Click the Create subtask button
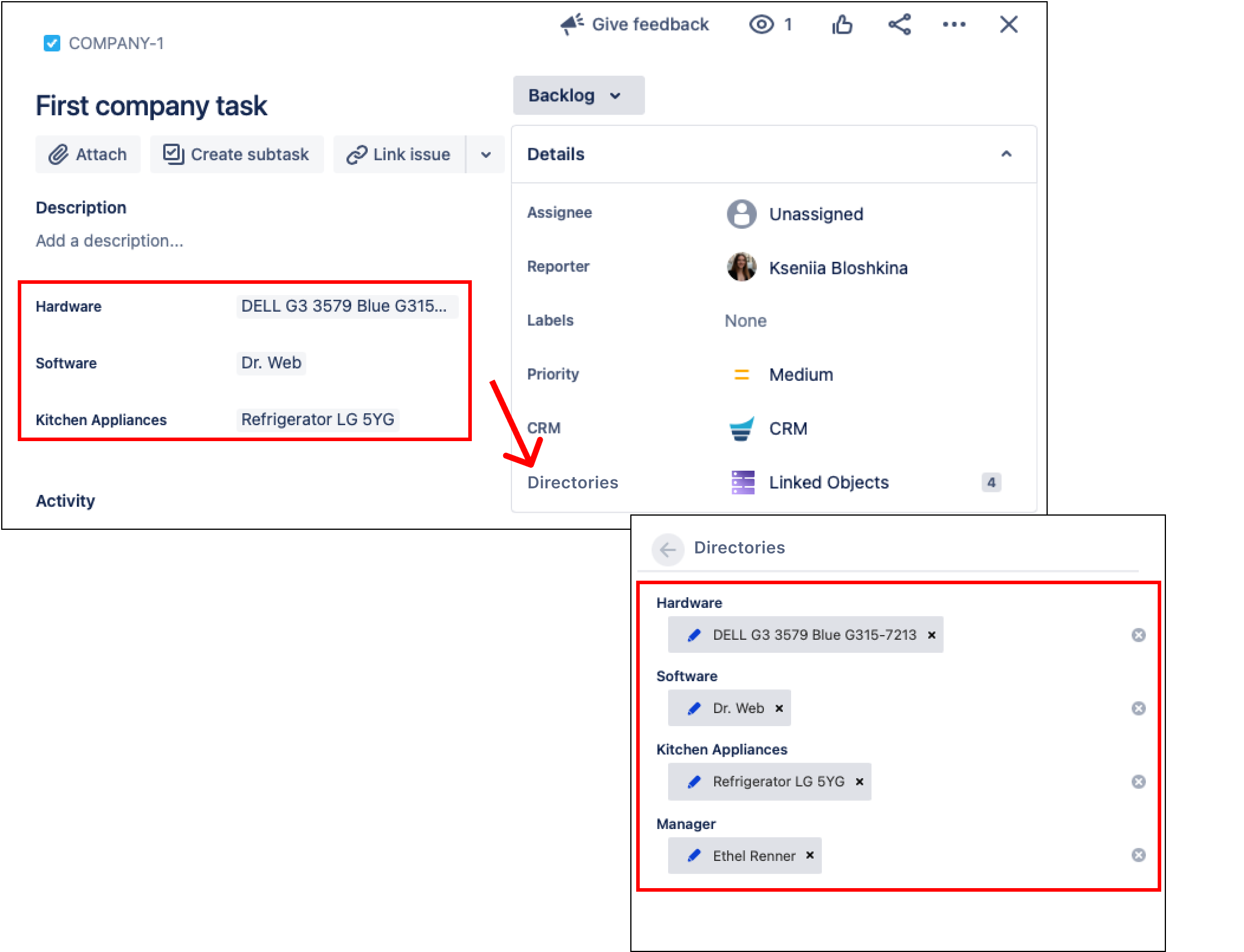 (237, 155)
